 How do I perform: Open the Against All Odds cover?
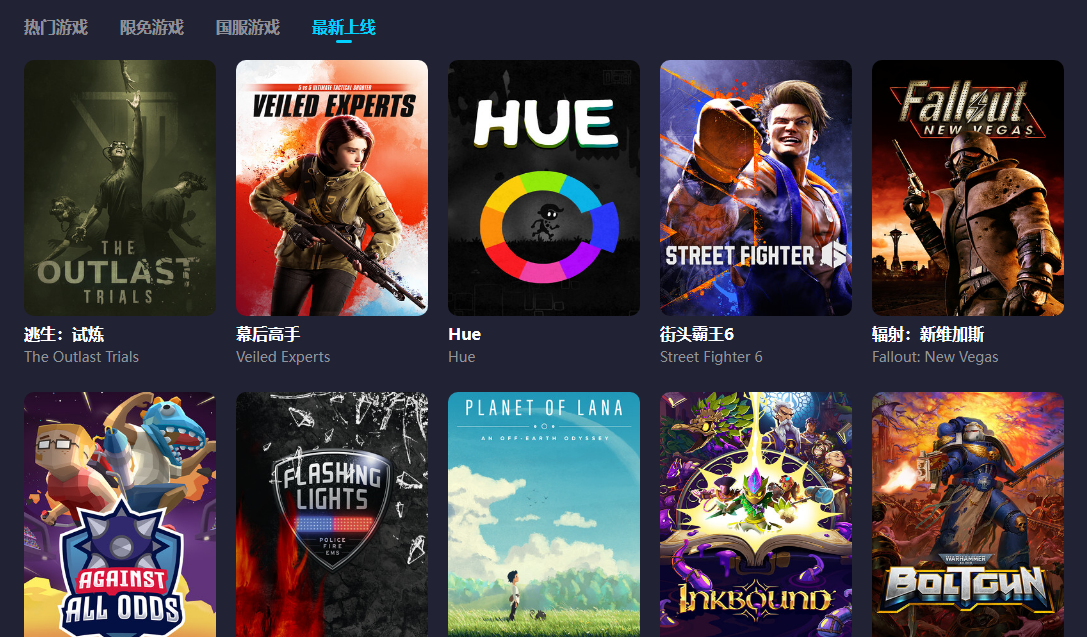[x=120, y=514]
